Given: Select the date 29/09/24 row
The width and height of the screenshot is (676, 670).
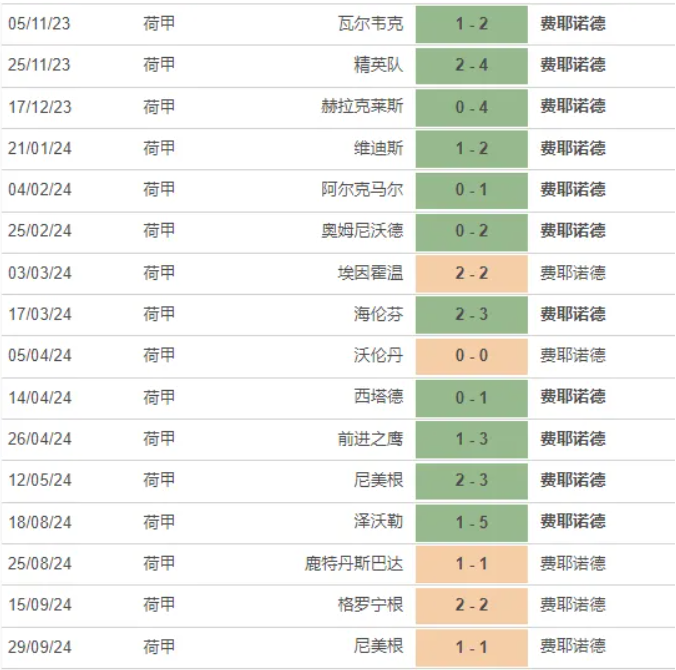Looking at the screenshot, I should (x=40, y=646).
